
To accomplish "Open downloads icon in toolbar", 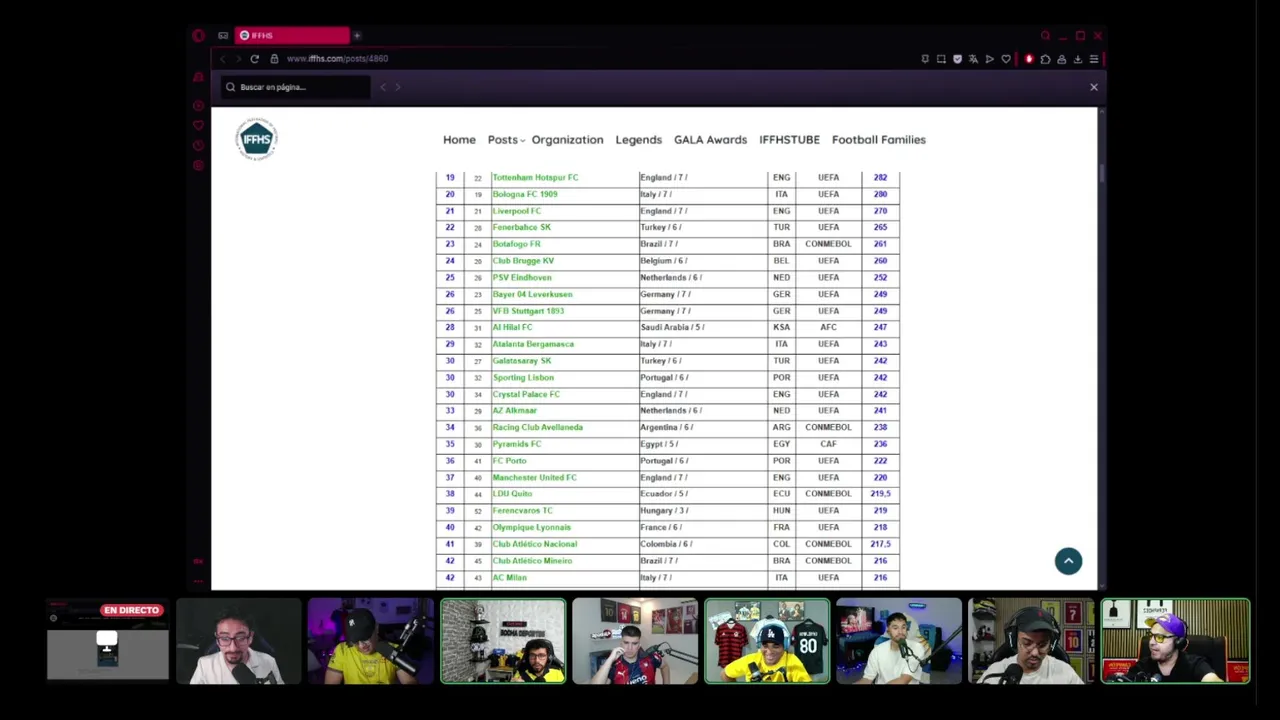I will point(1078,59).
